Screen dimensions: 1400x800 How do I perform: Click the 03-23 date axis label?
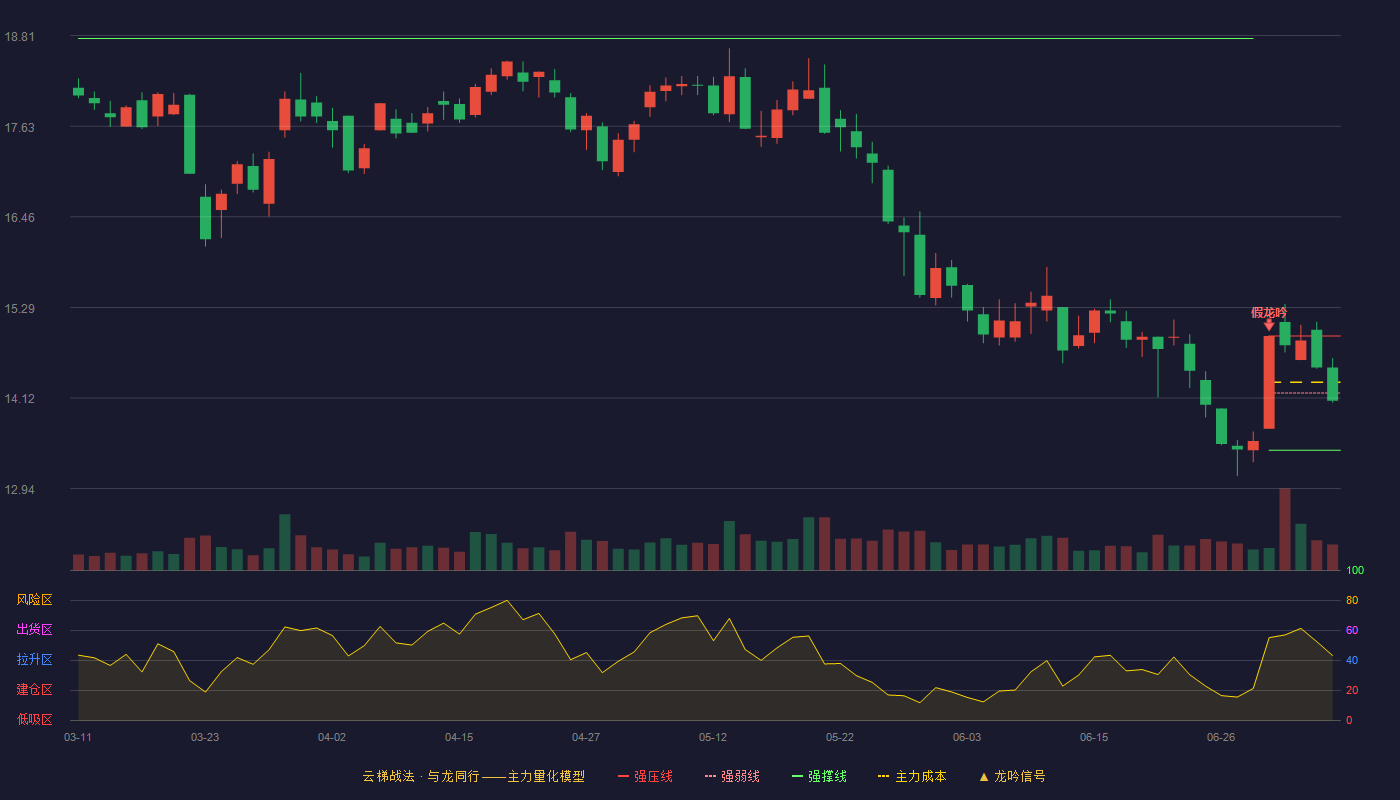[205, 737]
